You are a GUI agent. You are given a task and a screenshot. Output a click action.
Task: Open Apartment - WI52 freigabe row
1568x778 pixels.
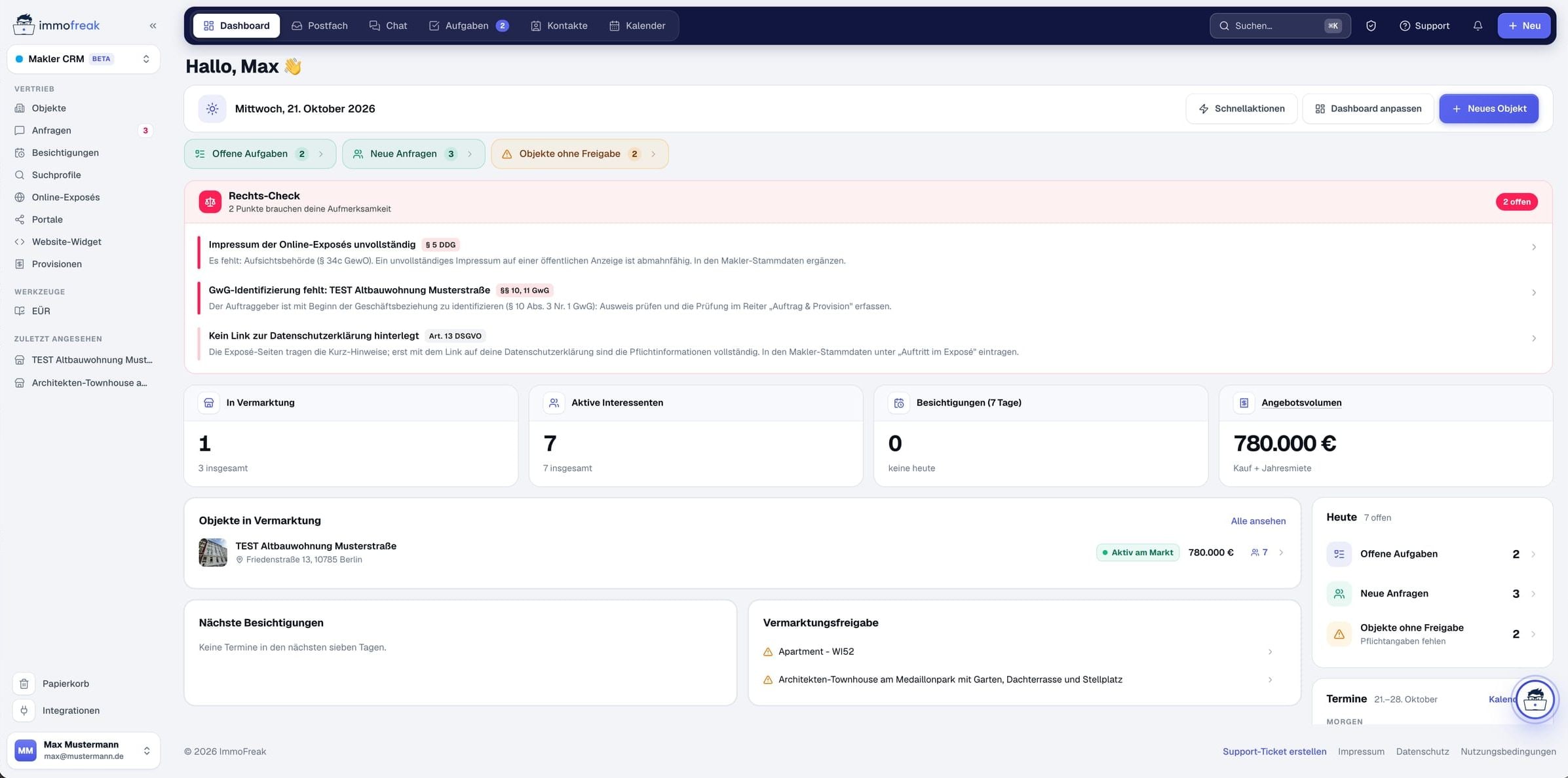point(1018,652)
